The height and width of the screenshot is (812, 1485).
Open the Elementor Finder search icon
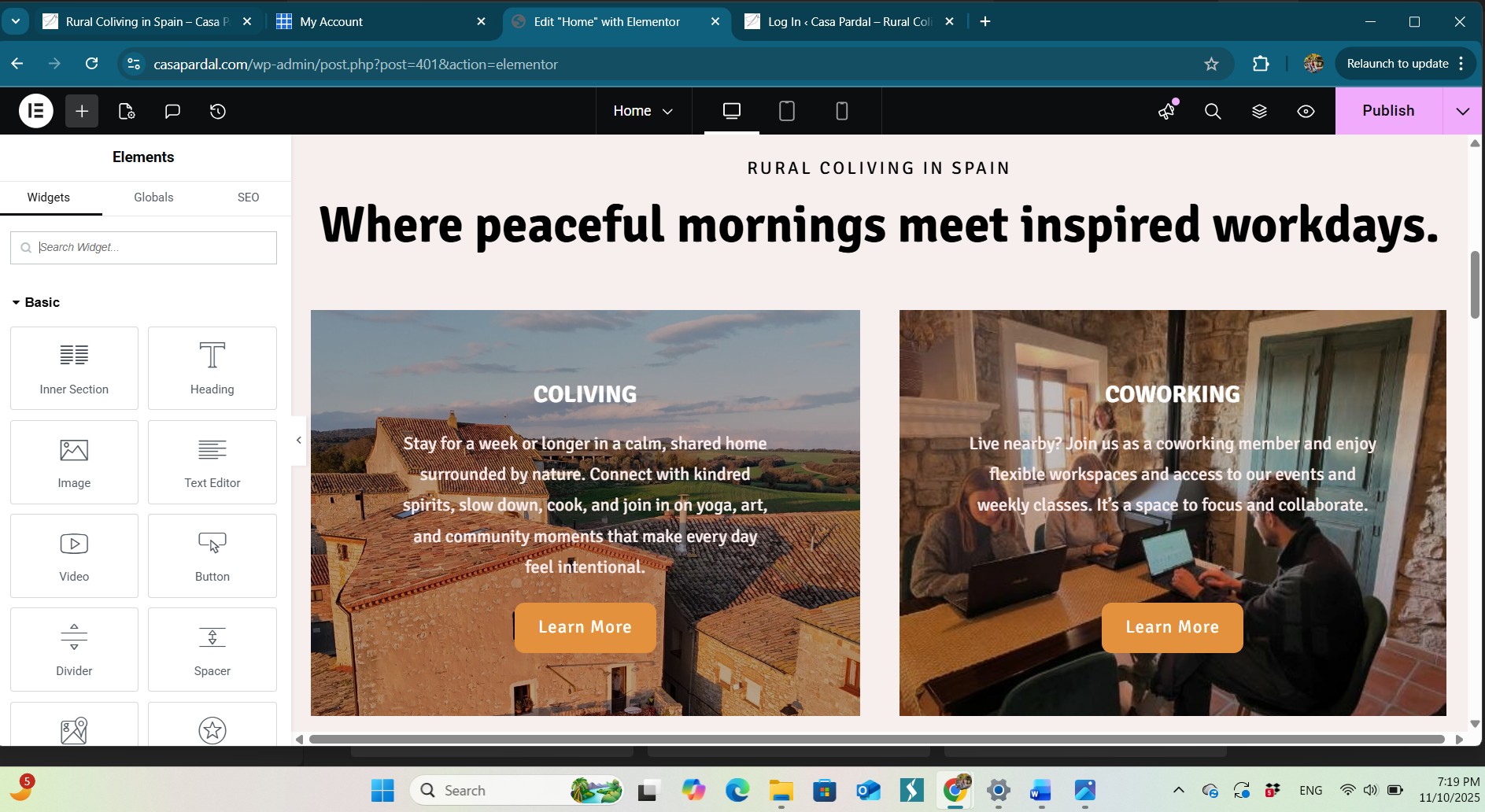point(1213,111)
